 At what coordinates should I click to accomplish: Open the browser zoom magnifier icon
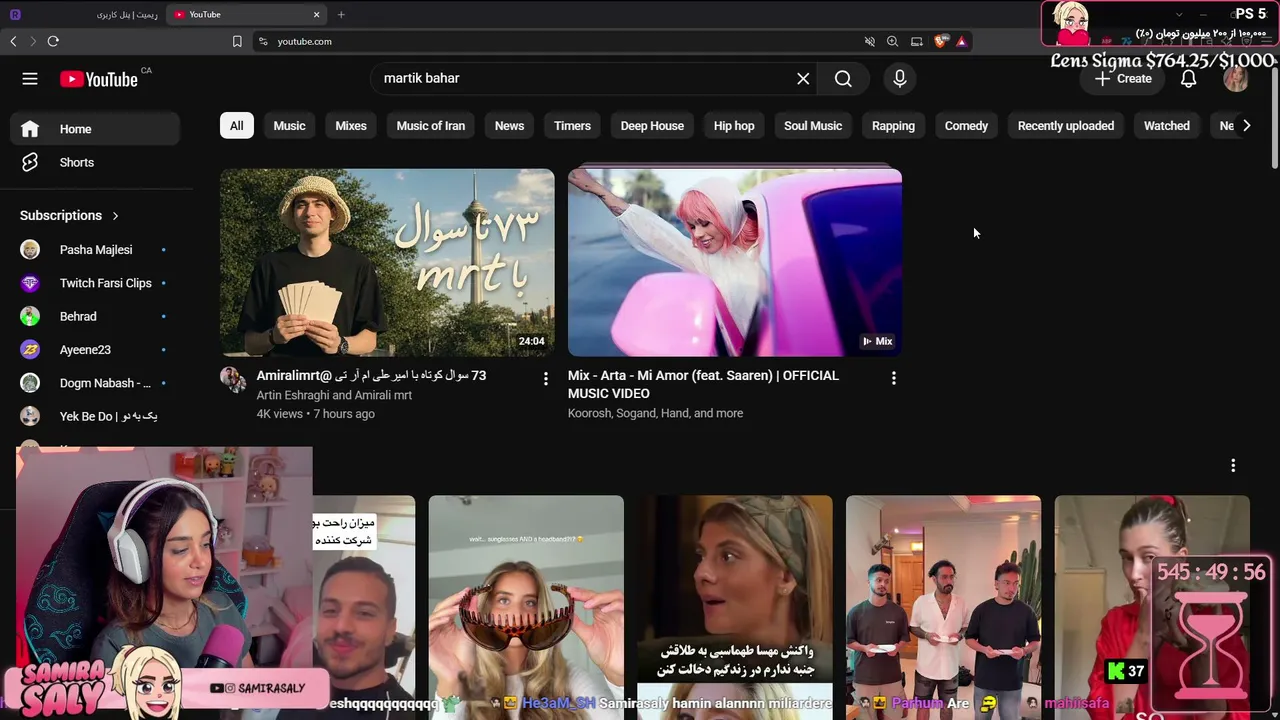(x=892, y=41)
